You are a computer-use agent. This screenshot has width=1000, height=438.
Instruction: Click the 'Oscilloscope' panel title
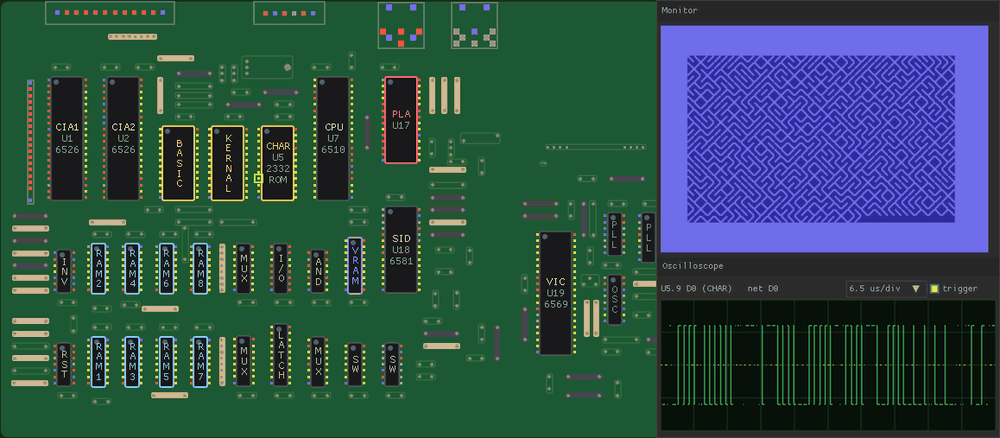coord(692,266)
